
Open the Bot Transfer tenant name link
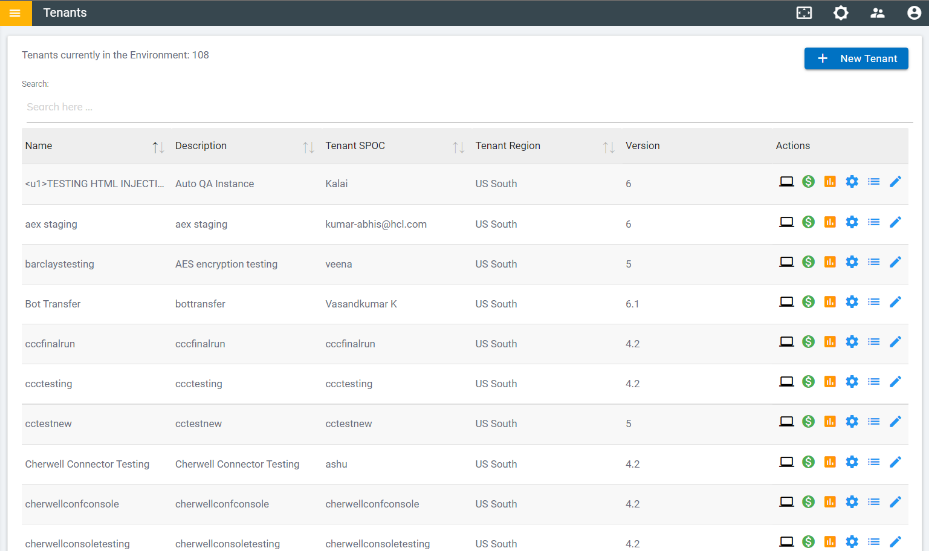[53, 304]
